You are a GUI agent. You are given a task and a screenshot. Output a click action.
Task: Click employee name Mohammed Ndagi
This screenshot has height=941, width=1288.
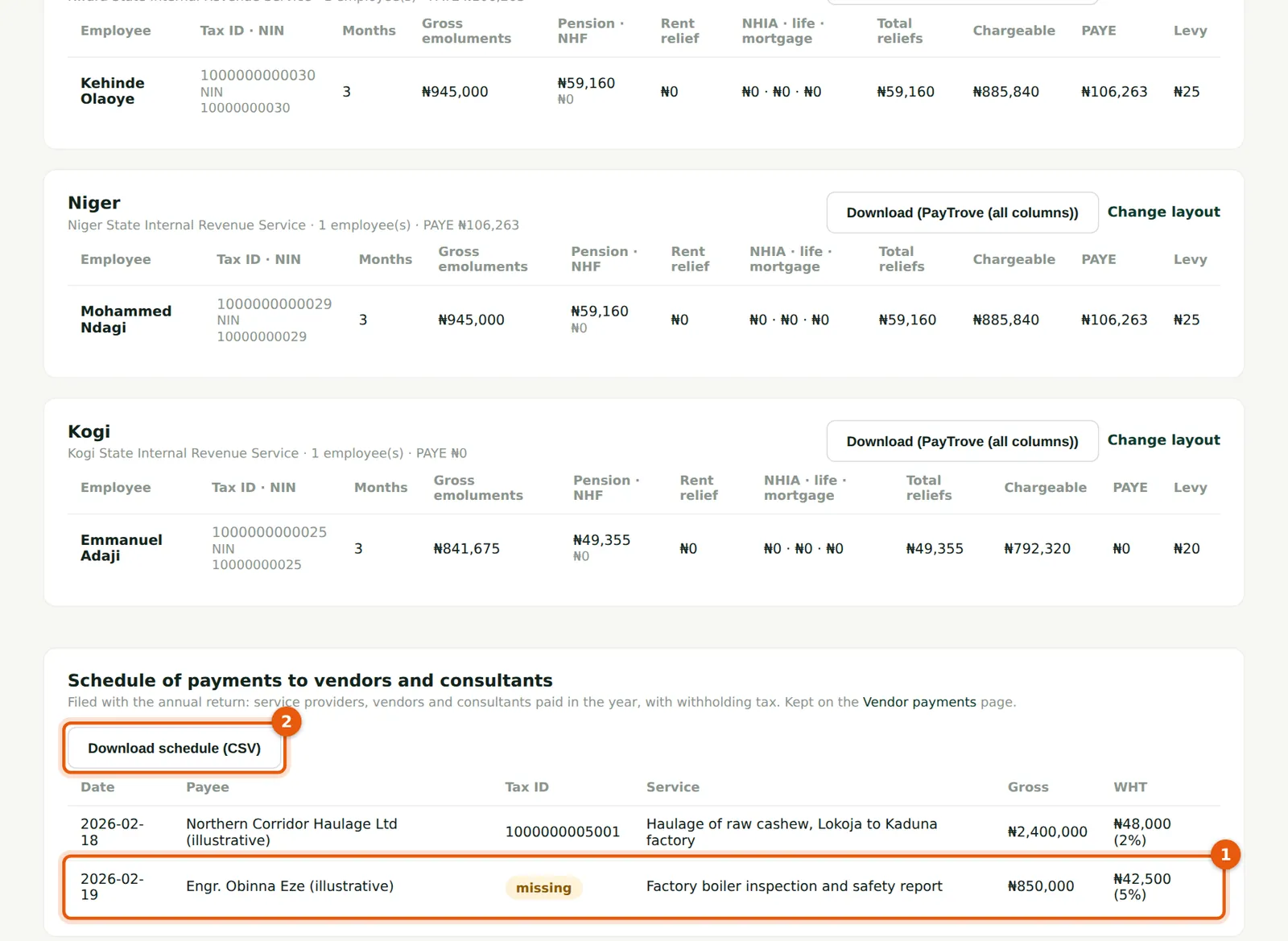point(126,319)
